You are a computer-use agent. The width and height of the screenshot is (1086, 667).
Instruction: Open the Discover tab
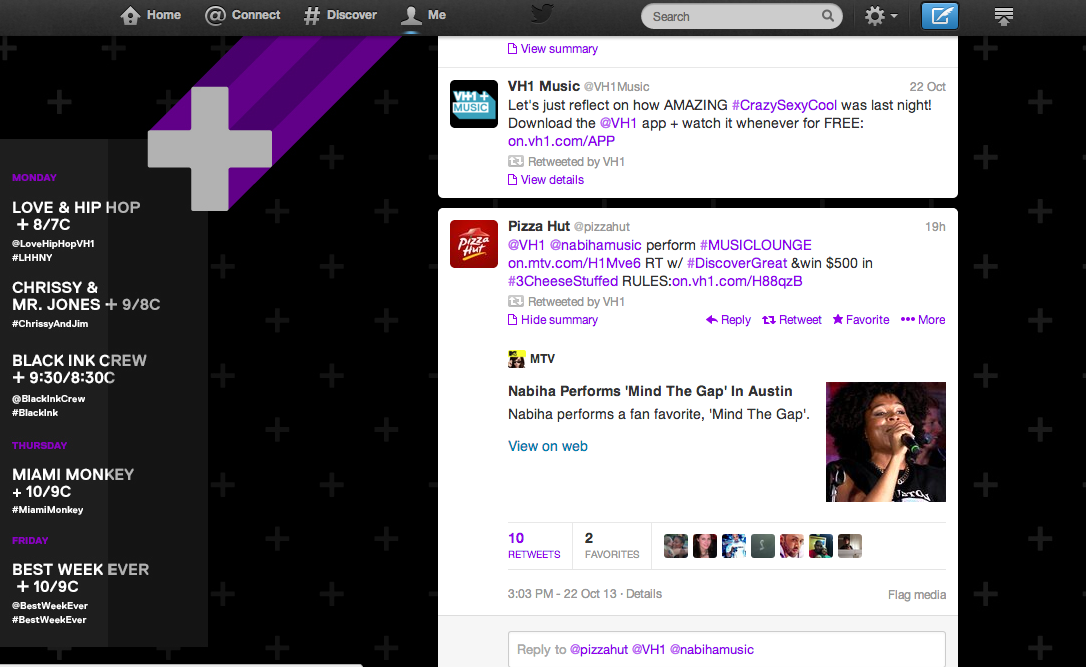tap(340, 15)
